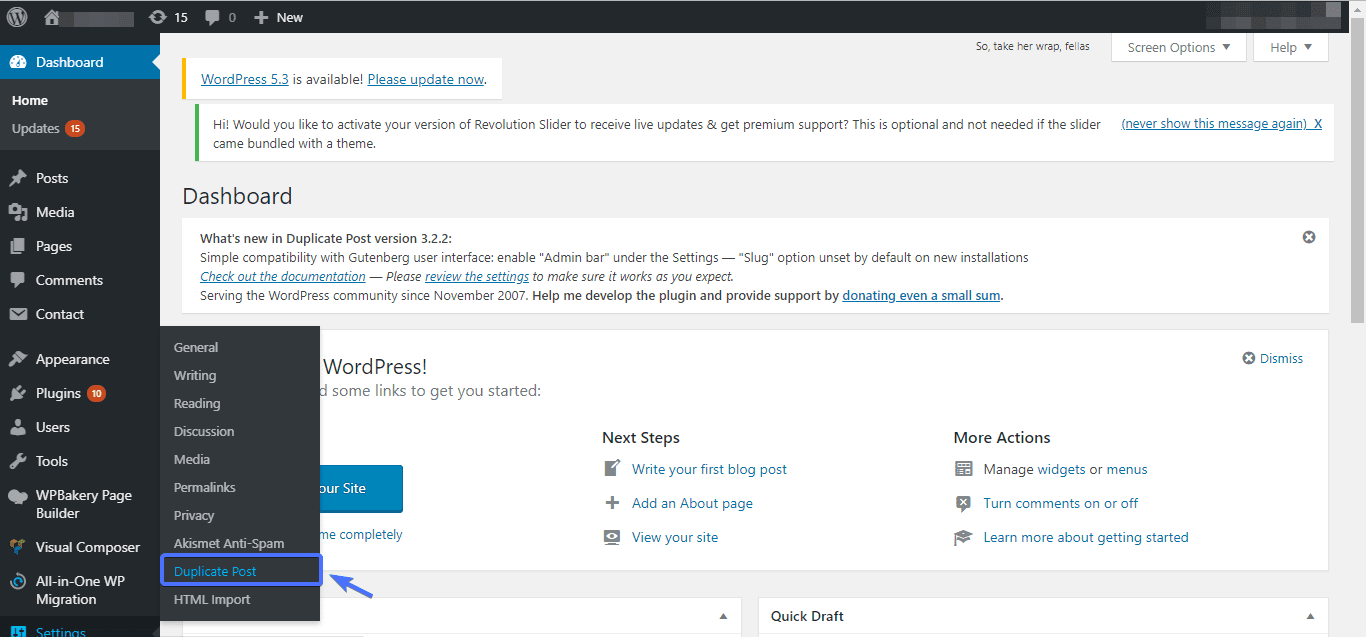Viewport: 1366px width, 637px height.
Task: Open Reading settings submenu item
Action: [x=197, y=403]
